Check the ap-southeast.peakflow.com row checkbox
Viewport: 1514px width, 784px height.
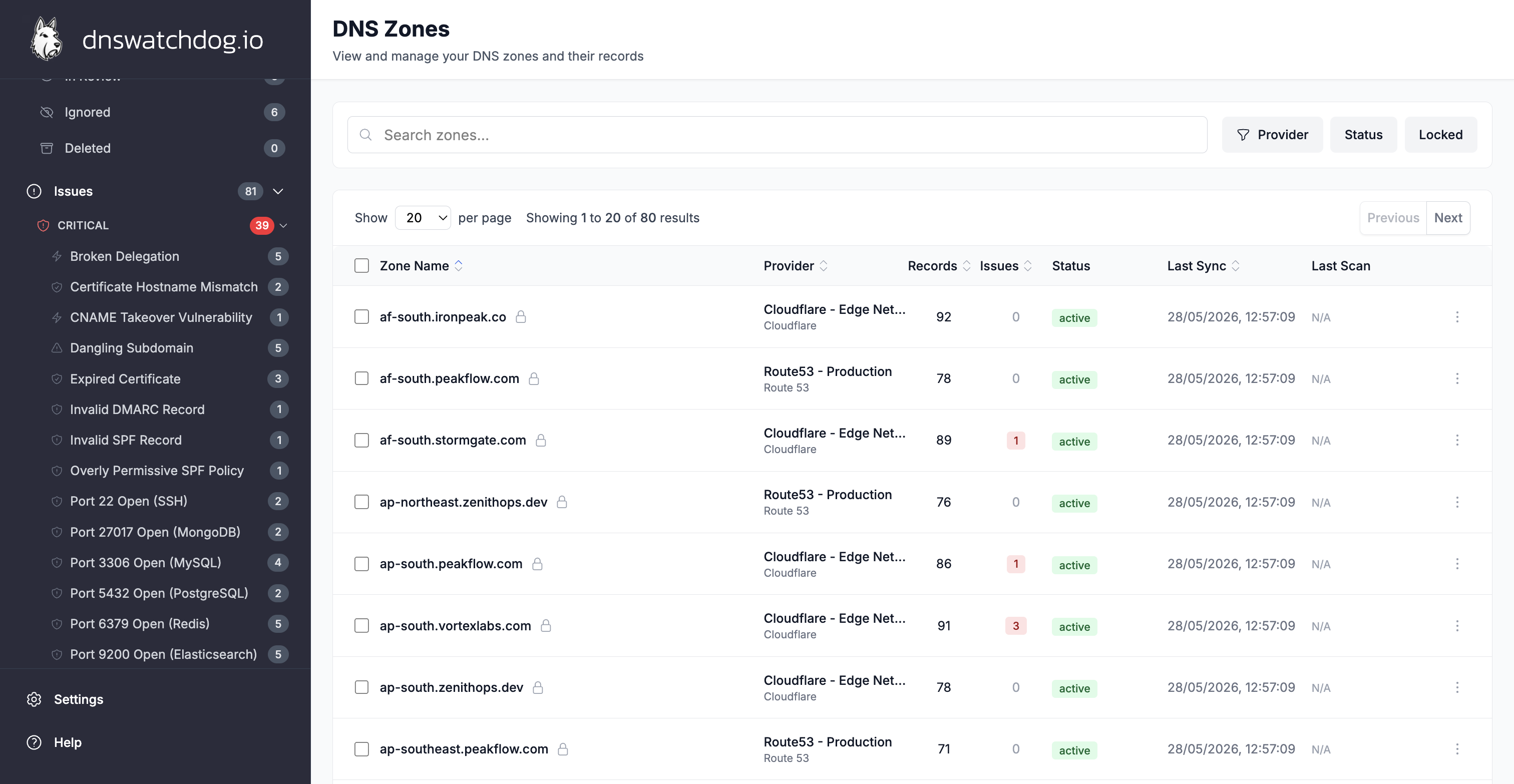pos(361,749)
